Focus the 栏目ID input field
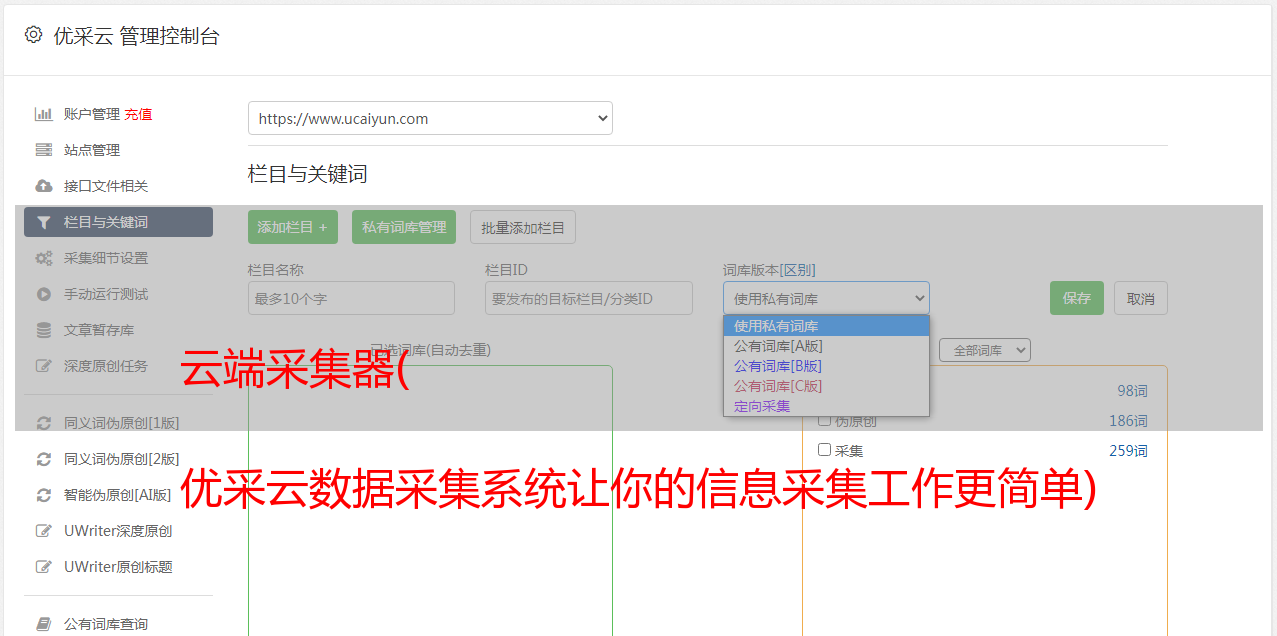Screen dimensions: 1277x636 tap(589, 298)
